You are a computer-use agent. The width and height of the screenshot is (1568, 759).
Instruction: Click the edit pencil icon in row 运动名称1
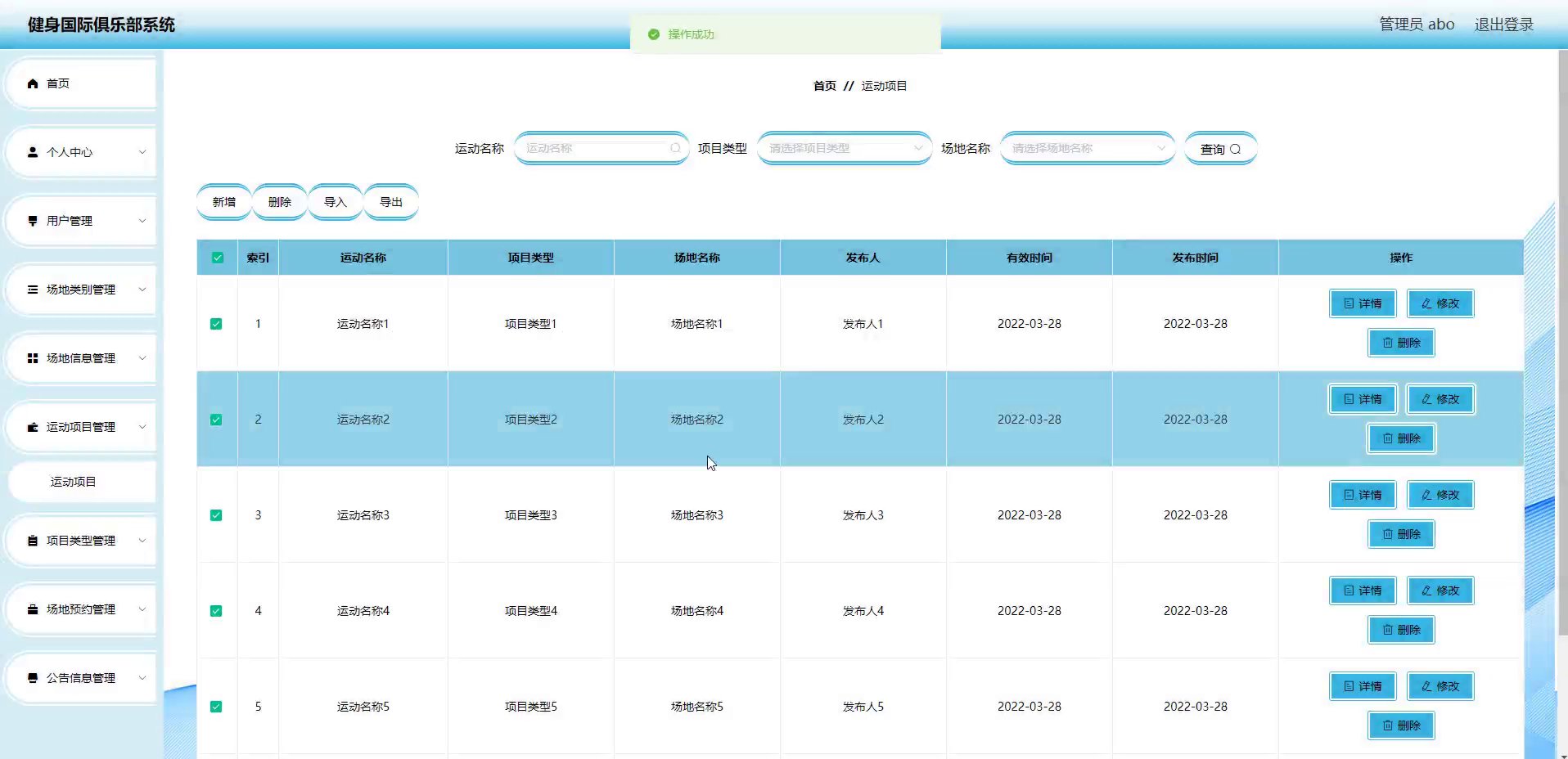tap(1426, 303)
